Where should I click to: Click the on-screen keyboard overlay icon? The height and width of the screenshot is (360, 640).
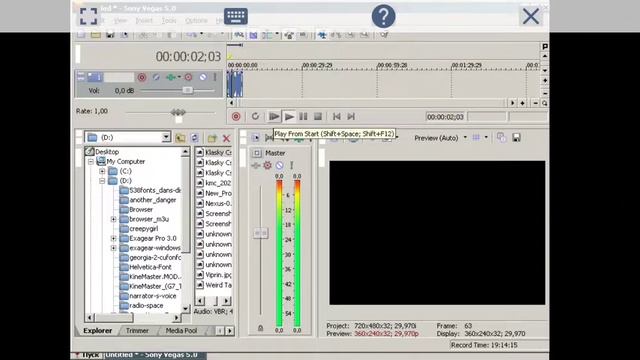tap(236, 16)
